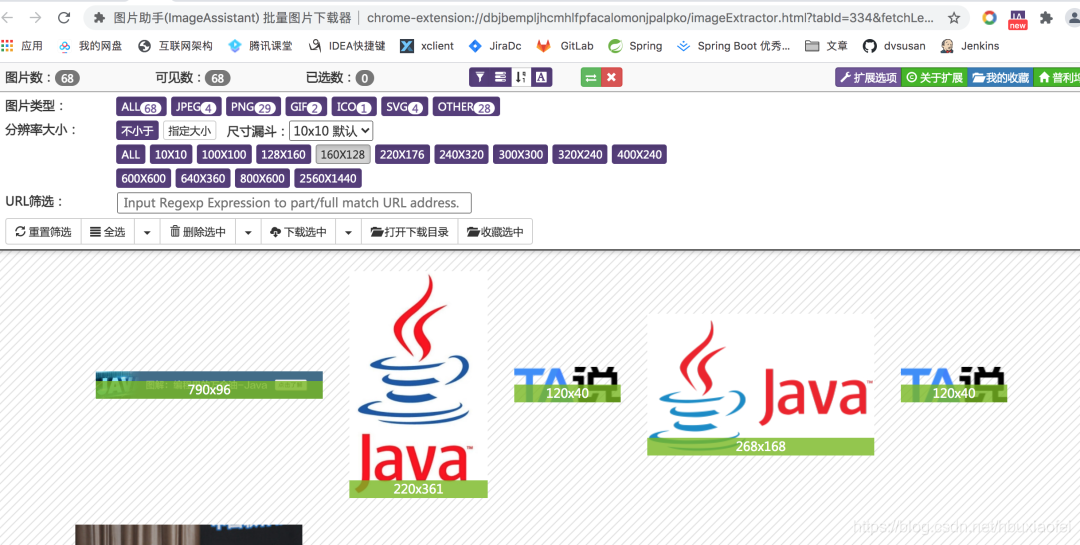1080x545 pixels.
Task: Filter image type by ALL 68
Action: (x=141, y=107)
